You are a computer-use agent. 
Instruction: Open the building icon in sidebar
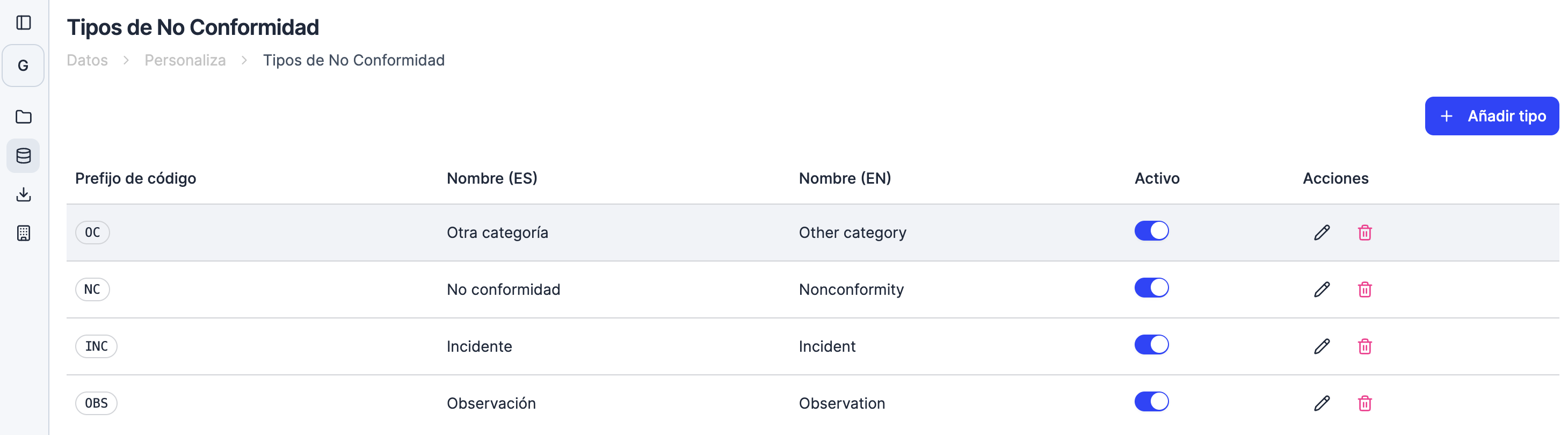pos(24,233)
